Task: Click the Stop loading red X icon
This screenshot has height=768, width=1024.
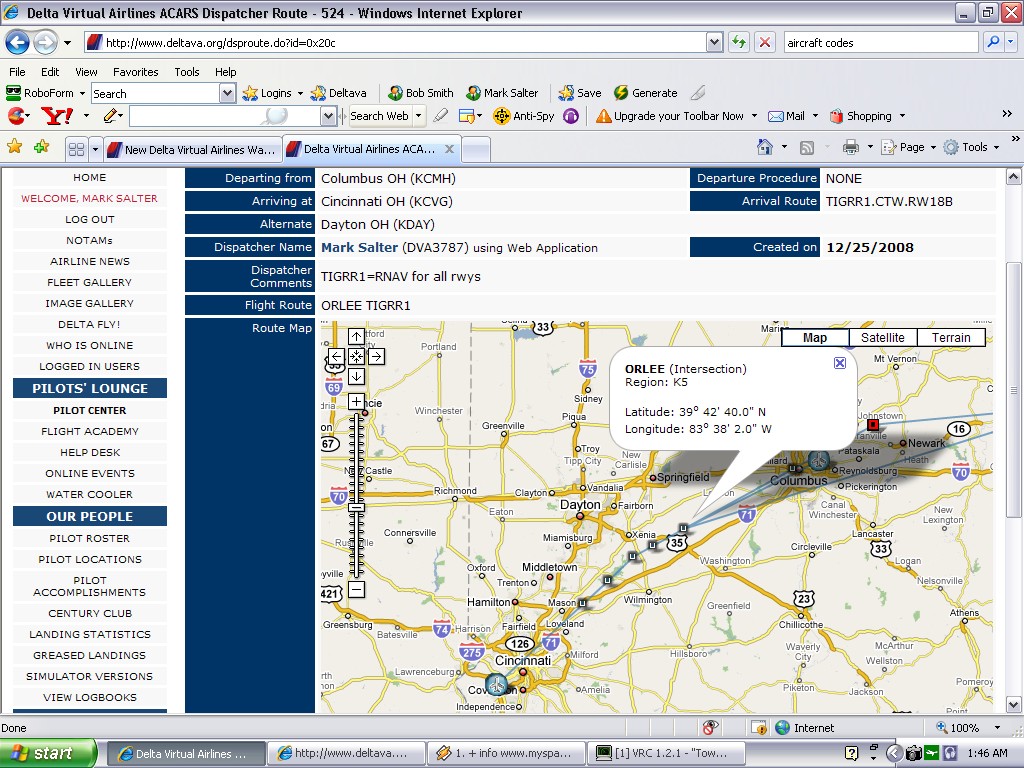Action: click(x=765, y=42)
